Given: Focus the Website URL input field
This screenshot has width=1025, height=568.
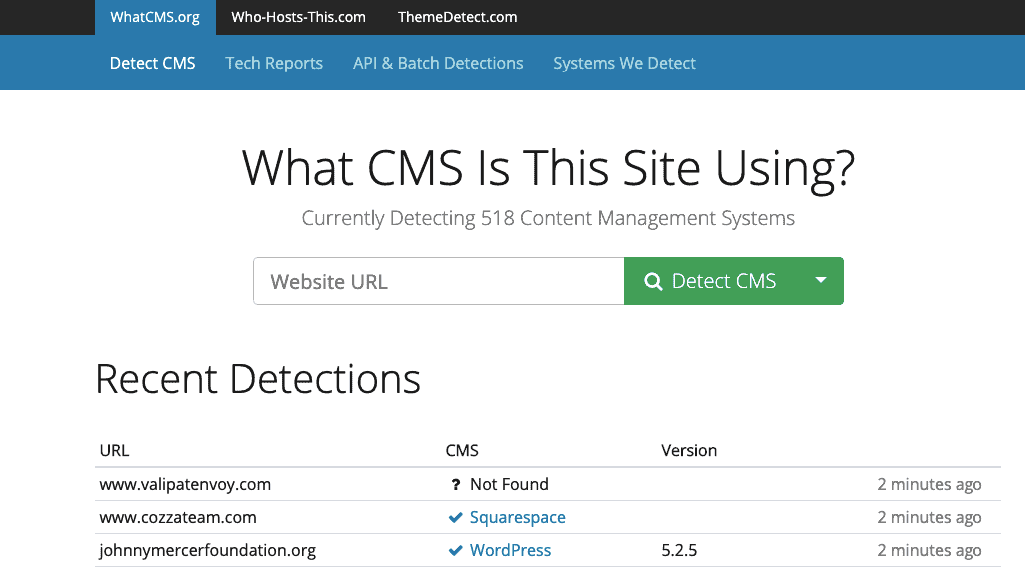Looking at the screenshot, I should point(439,281).
